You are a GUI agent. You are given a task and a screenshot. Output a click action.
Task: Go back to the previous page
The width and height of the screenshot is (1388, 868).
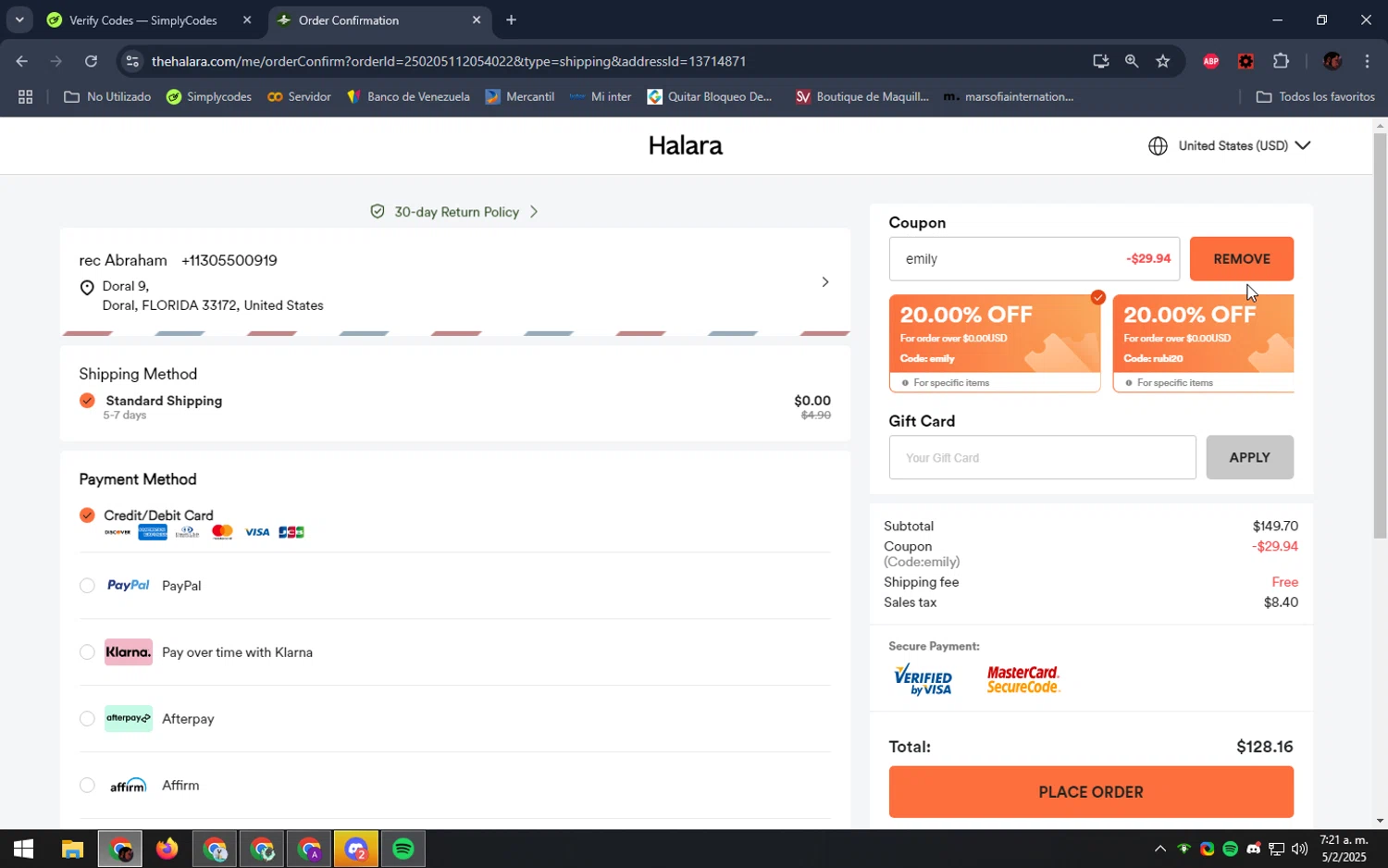21,61
